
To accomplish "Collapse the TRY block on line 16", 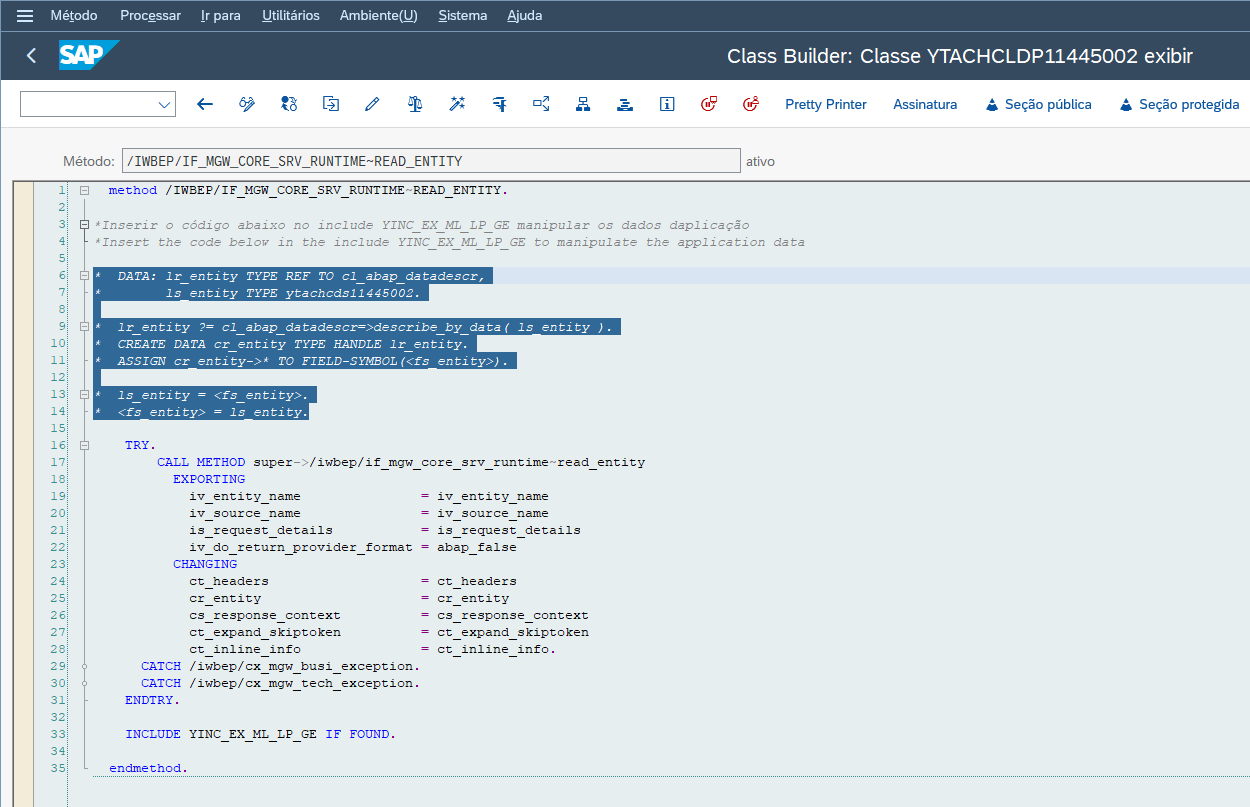I will pos(85,445).
